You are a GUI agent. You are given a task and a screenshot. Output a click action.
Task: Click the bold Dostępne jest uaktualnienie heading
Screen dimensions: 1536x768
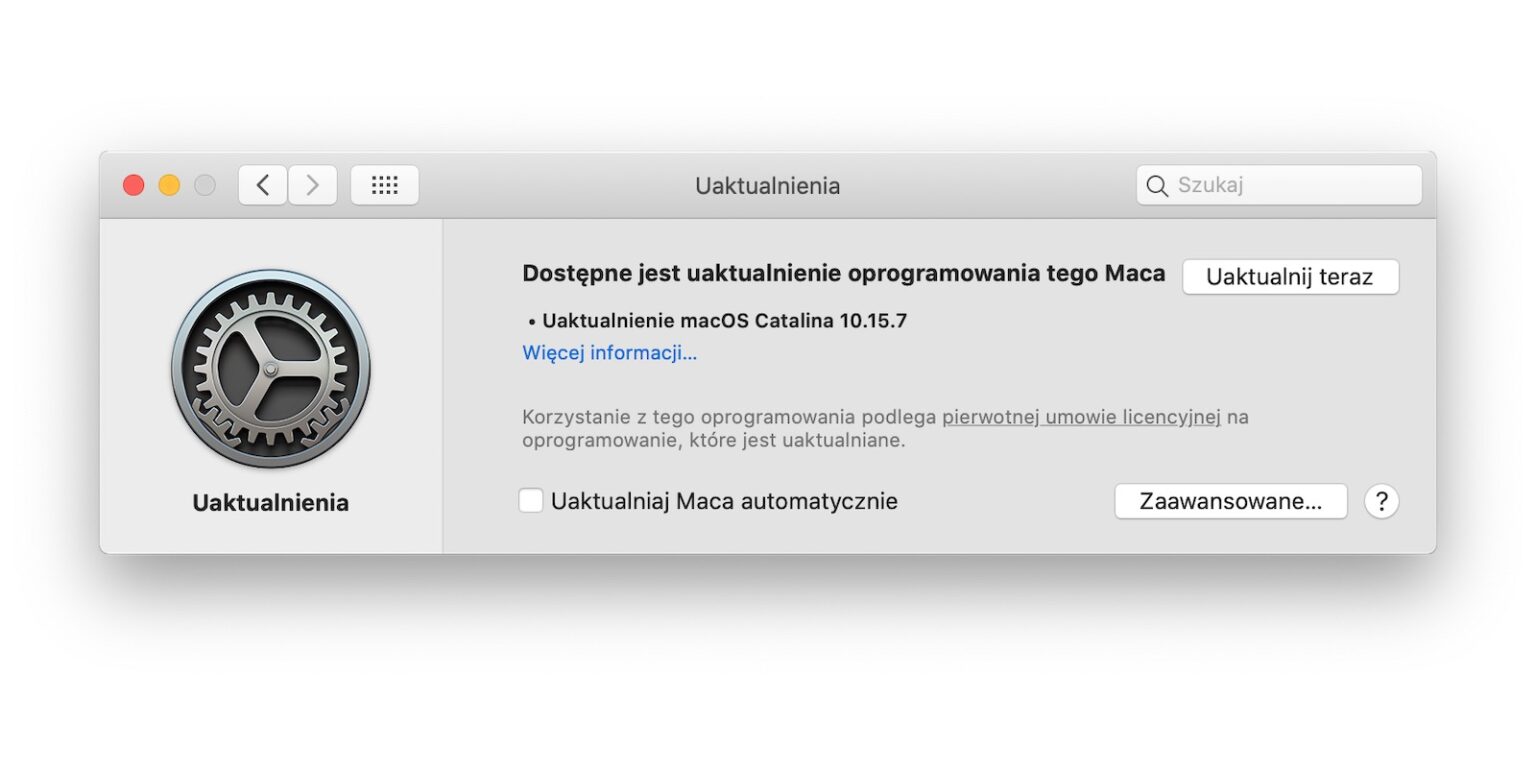(843, 274)
